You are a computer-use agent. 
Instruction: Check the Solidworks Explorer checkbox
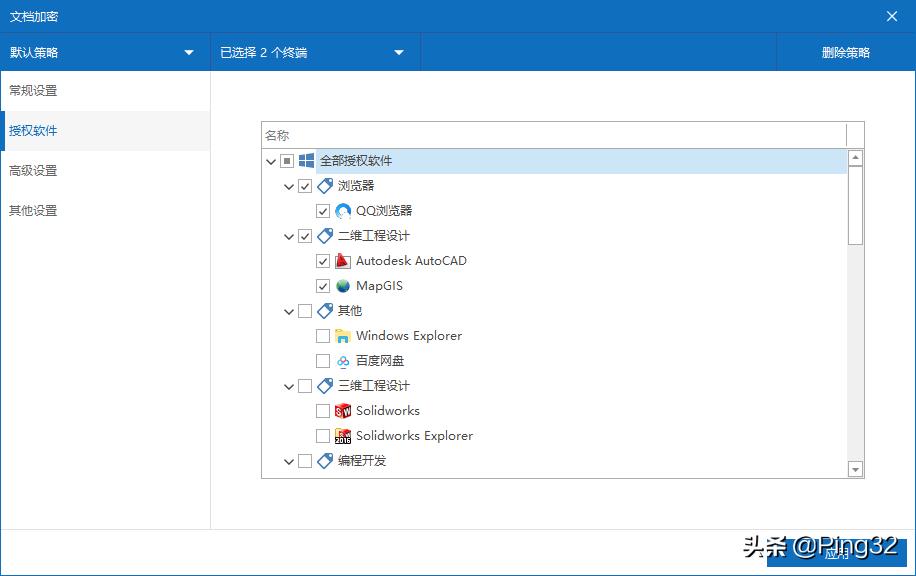pyautogui.click(x=323, y=436)
